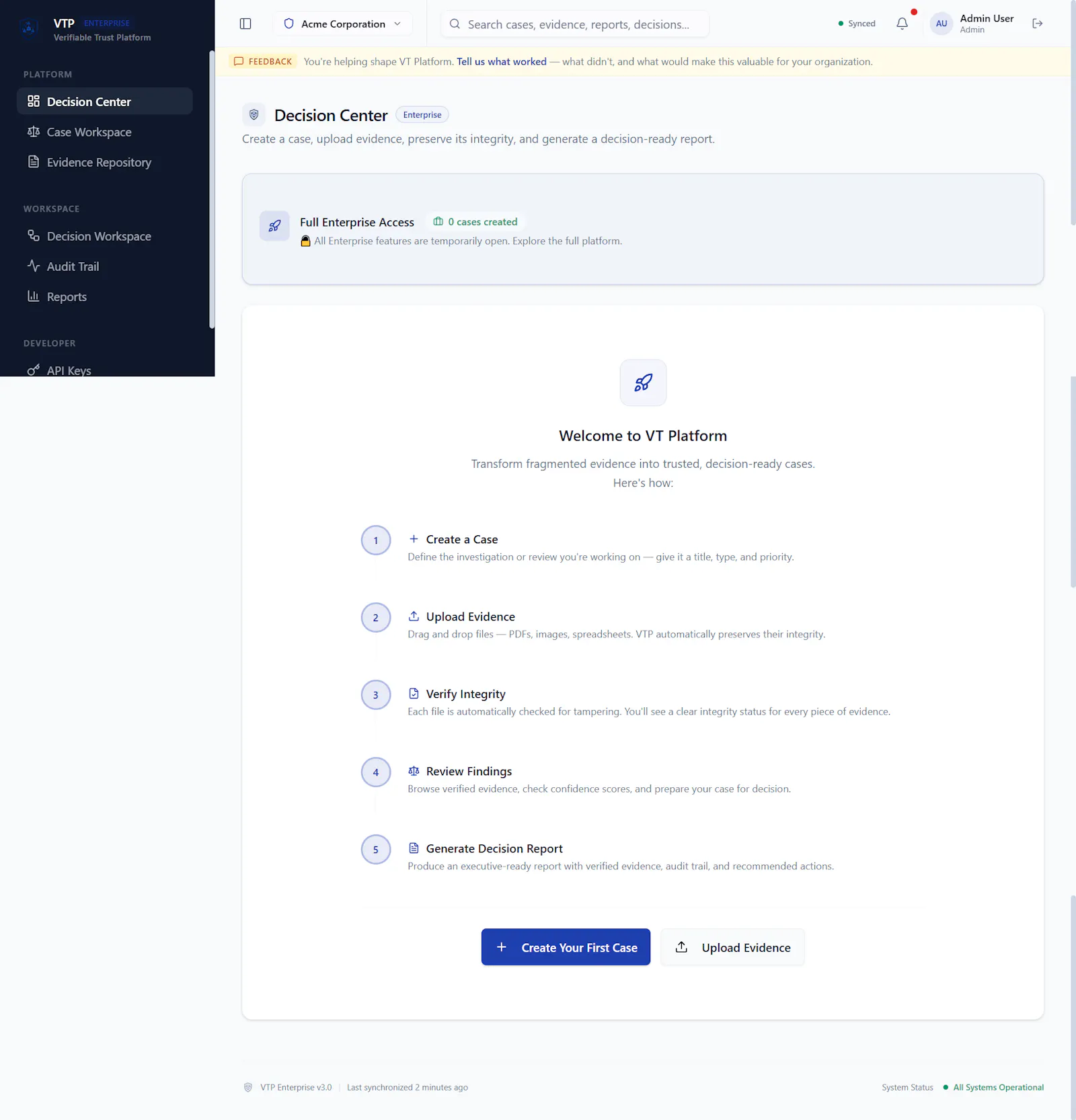This screenshot has height=1120, width=1076.
Task: Click the Full Enterprise Access heading
Action: (x=357, y=223)
